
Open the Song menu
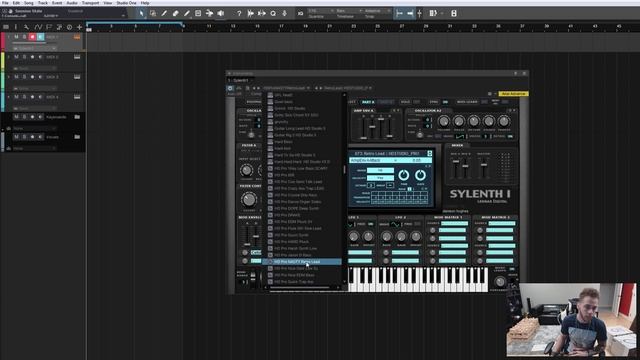click(x=29, y=3)
